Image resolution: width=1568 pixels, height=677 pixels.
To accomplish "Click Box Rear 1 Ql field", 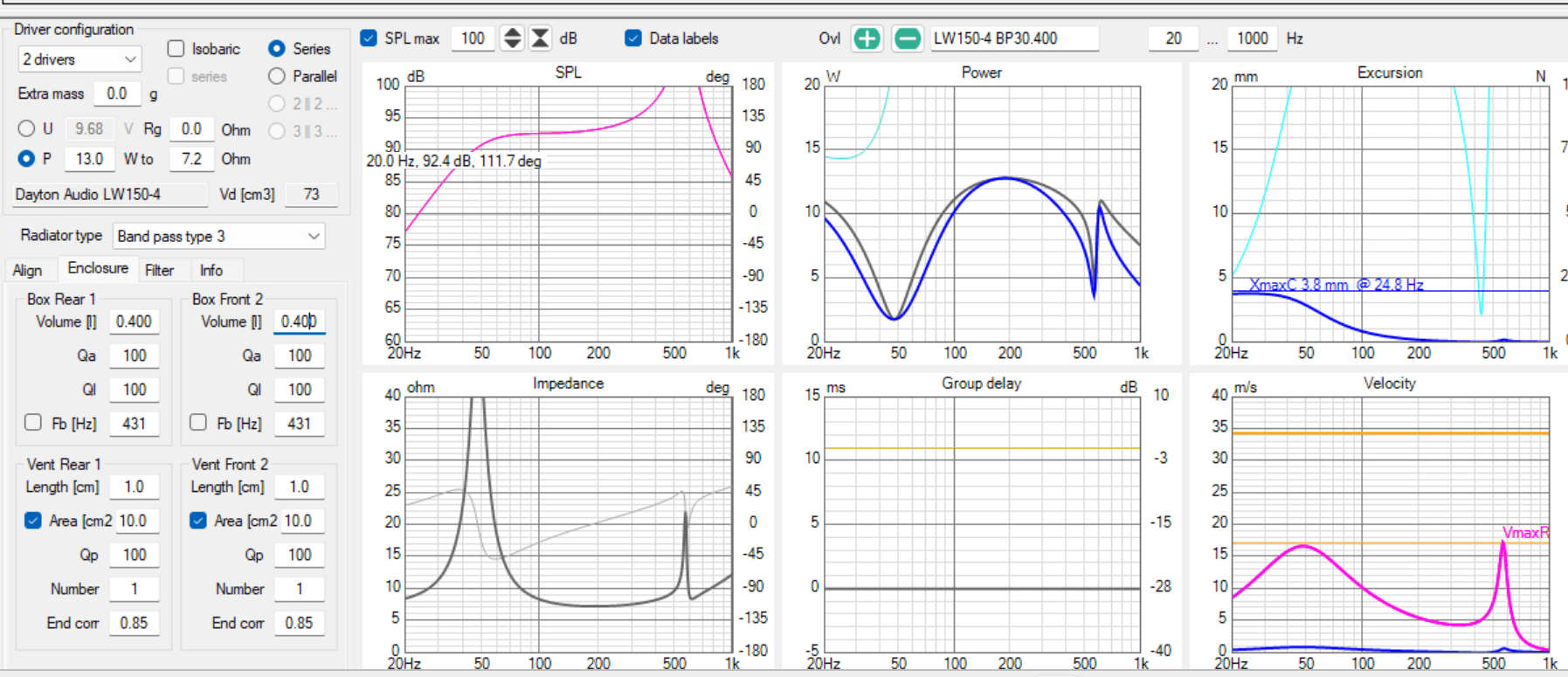I will tap(134, 390).
